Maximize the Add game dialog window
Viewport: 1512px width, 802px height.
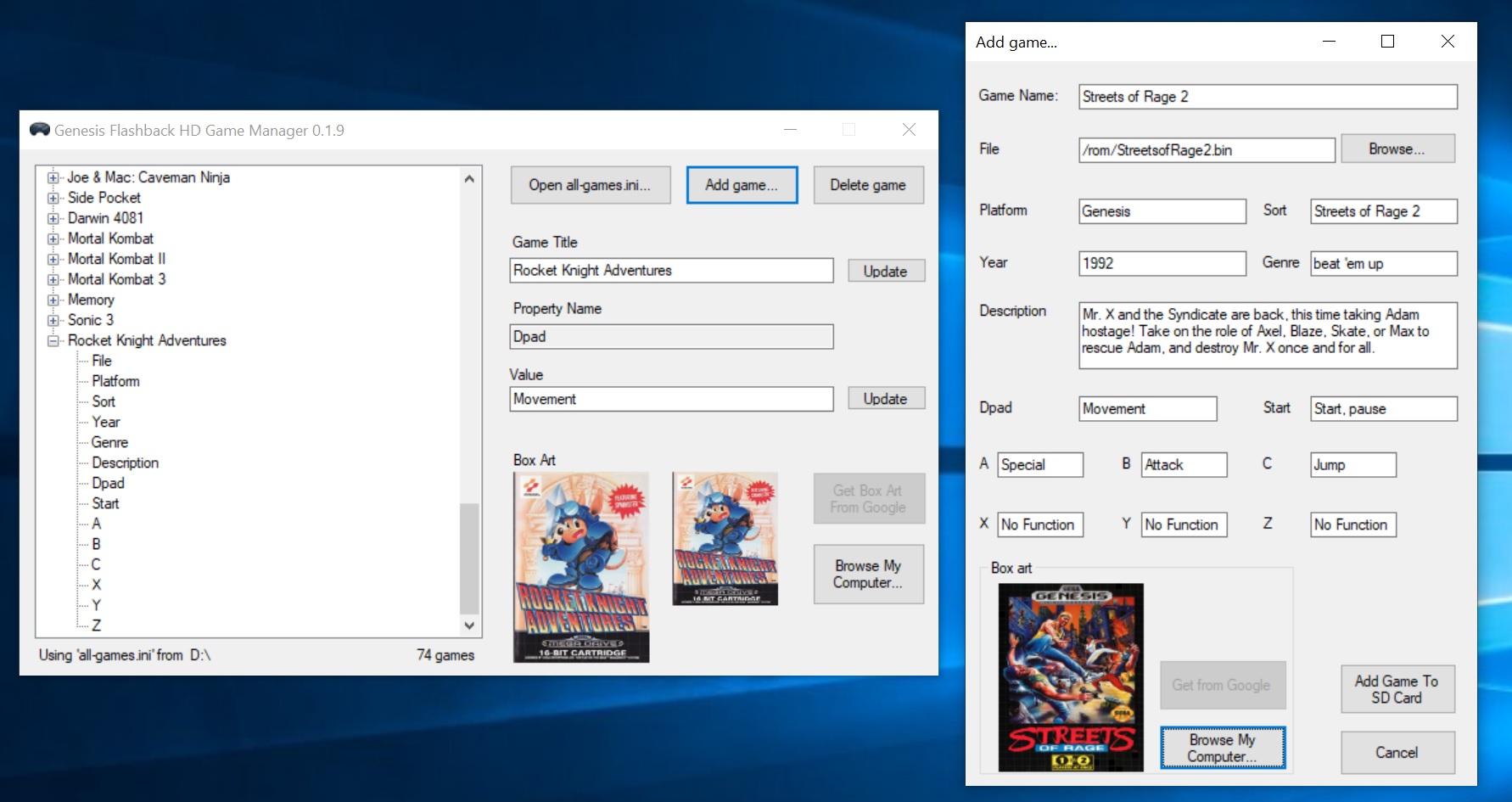pos(1388,42)
